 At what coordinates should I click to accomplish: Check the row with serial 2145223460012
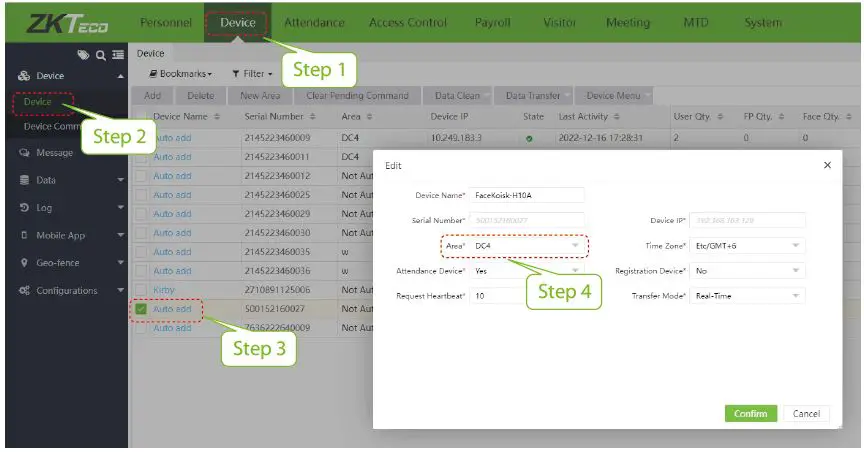(141, 176)
